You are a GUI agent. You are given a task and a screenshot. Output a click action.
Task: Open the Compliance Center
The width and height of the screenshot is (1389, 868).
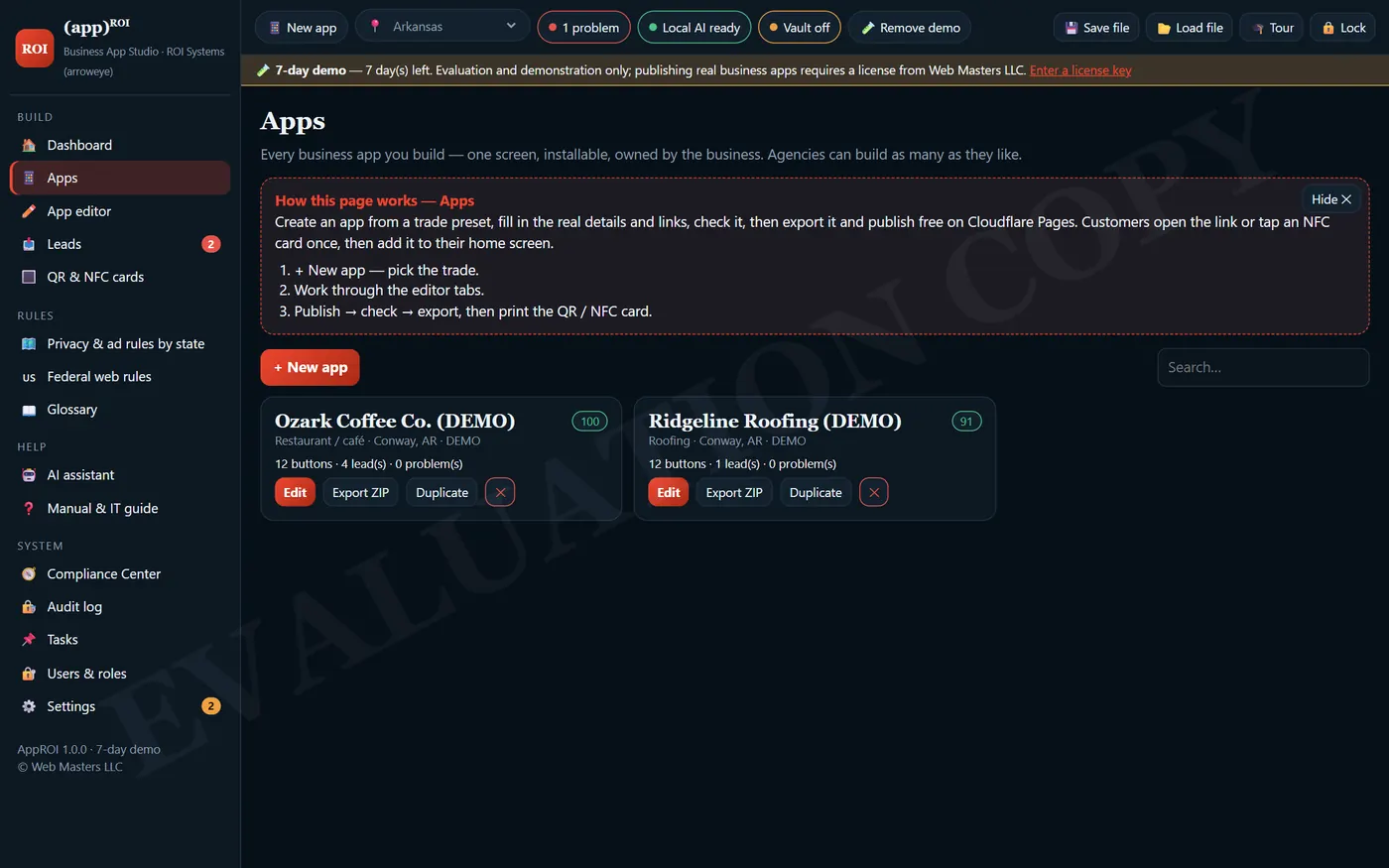click(120, 574)
